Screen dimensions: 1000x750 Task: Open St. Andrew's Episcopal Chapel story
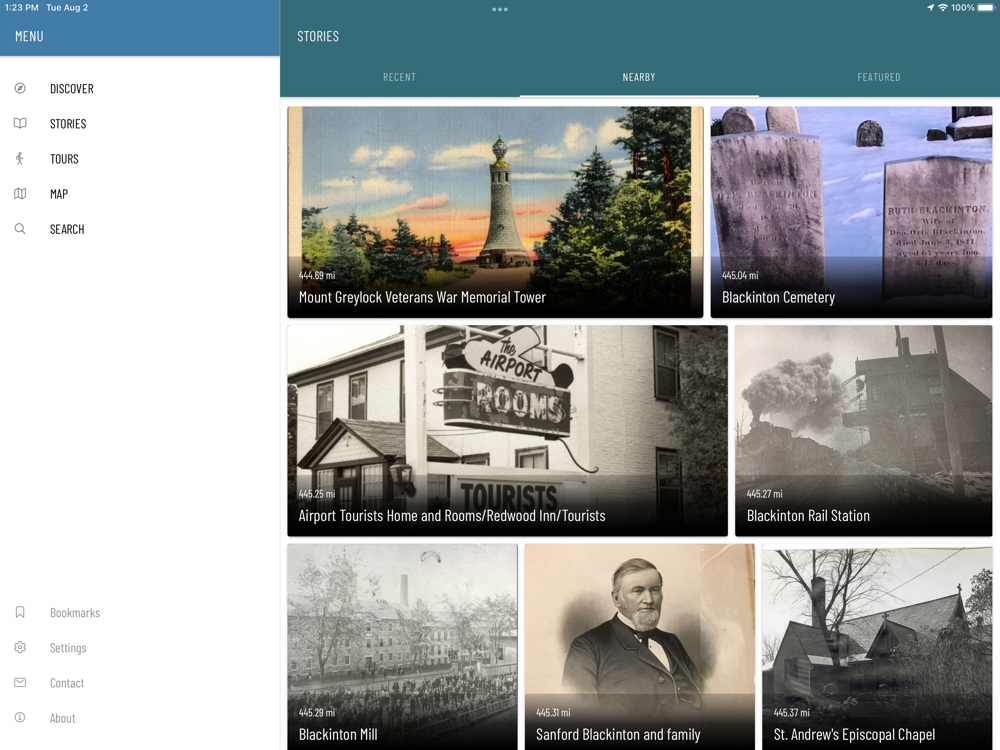pos(877,647)
